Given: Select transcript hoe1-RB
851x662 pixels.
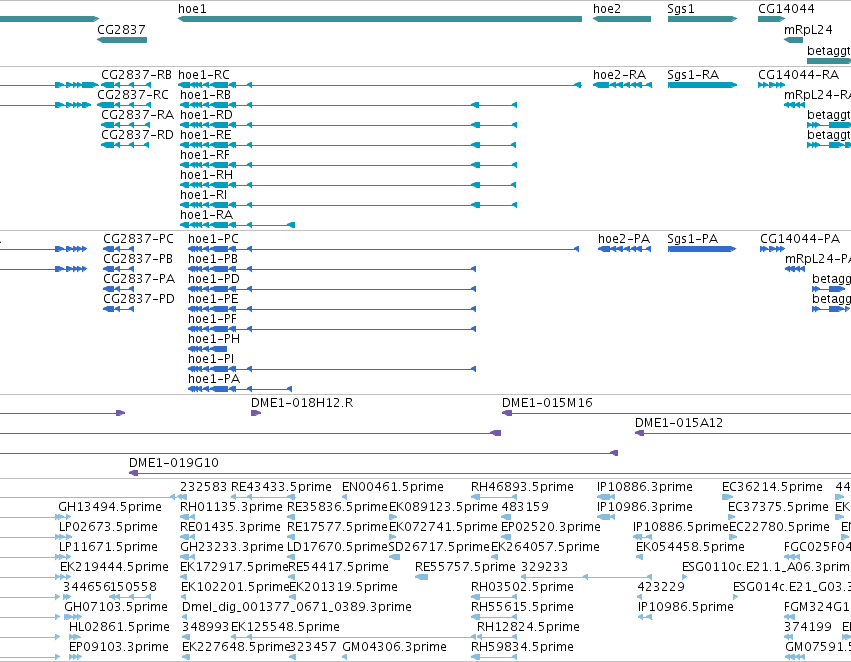Looking at the screenshot, I should pos(206,95).
